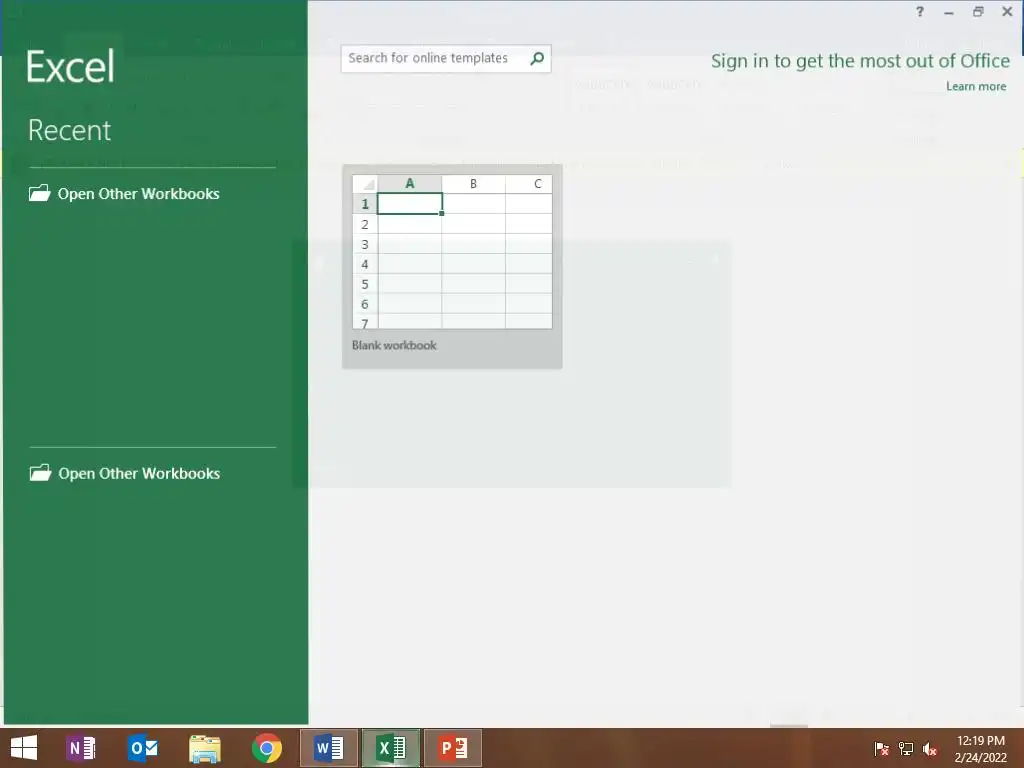This screenshot has width=1024, height=768.
Task: Close the Excel start screen window
Action: coord(1007,11)
